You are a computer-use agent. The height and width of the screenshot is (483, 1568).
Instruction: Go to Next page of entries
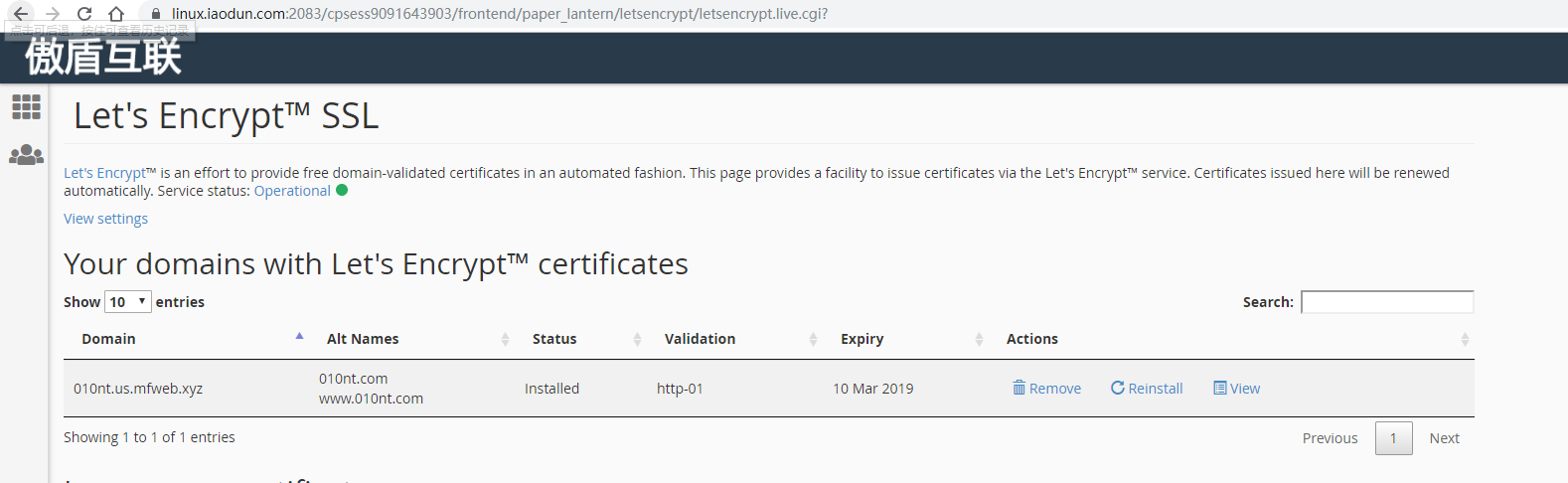coord(1444,438)
